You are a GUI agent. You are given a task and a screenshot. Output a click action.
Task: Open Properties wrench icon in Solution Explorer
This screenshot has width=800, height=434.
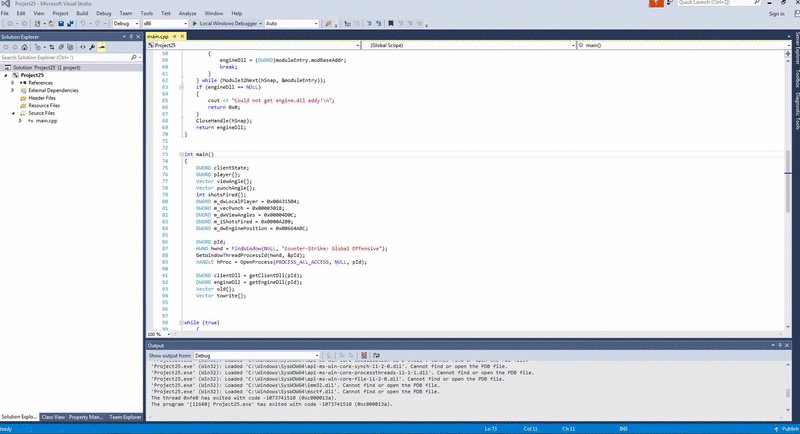90,47
